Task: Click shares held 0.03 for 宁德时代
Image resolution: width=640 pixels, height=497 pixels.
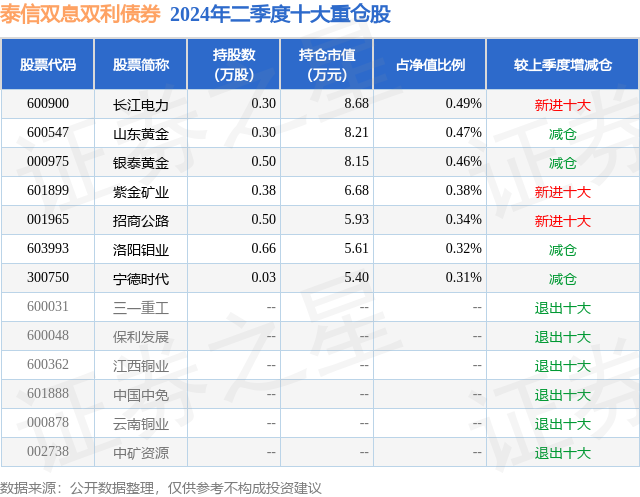Action: click(264, 277)
